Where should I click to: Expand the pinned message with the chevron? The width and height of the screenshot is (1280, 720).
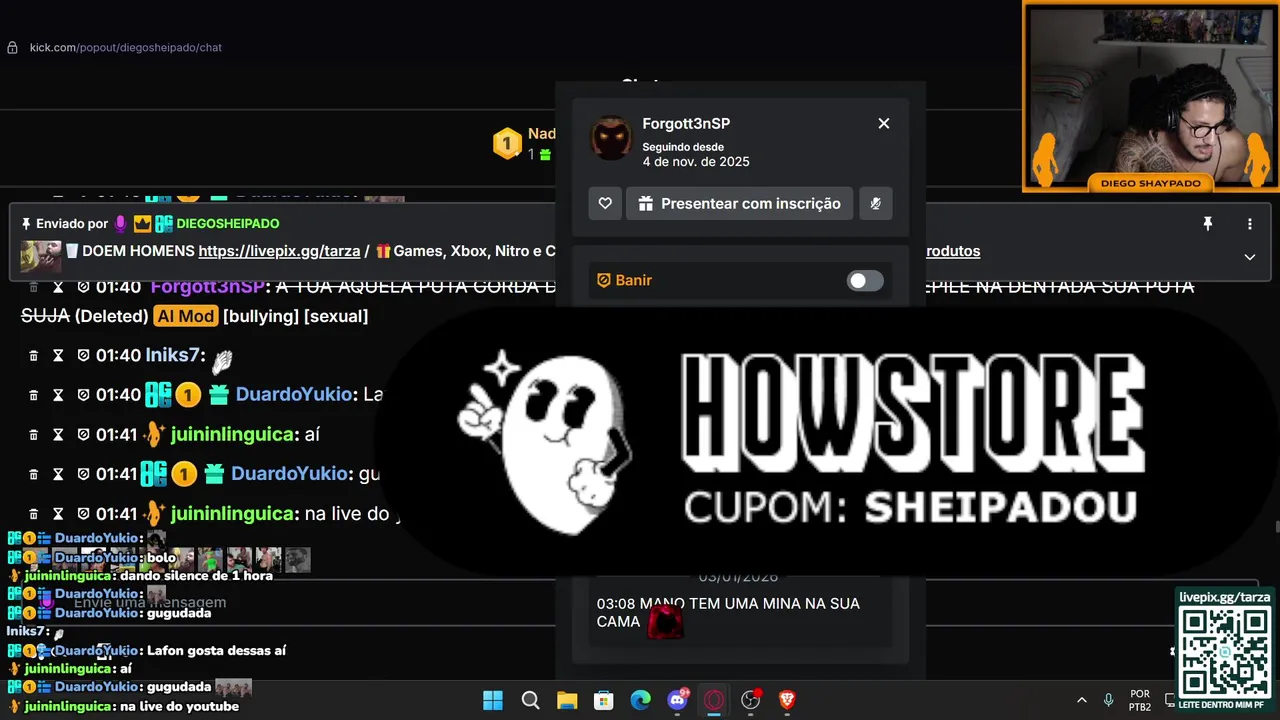pyautogui.click(x=1249, y=257)
